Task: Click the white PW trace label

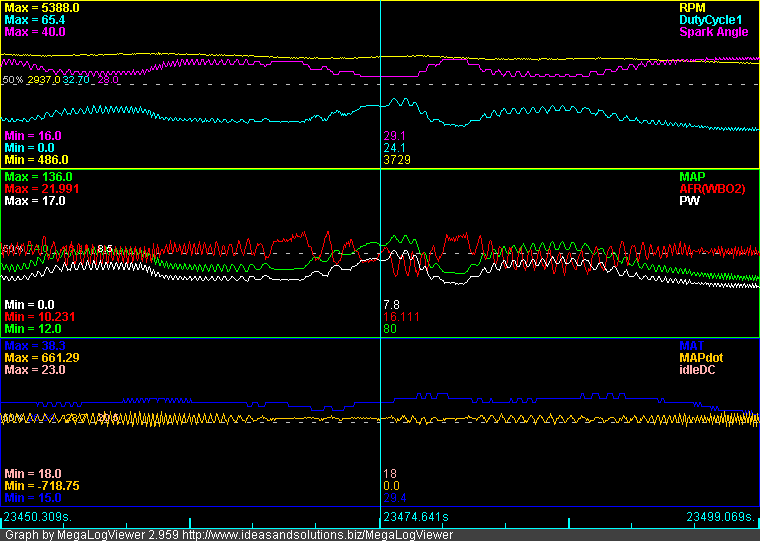Action: tap(690, 201)
